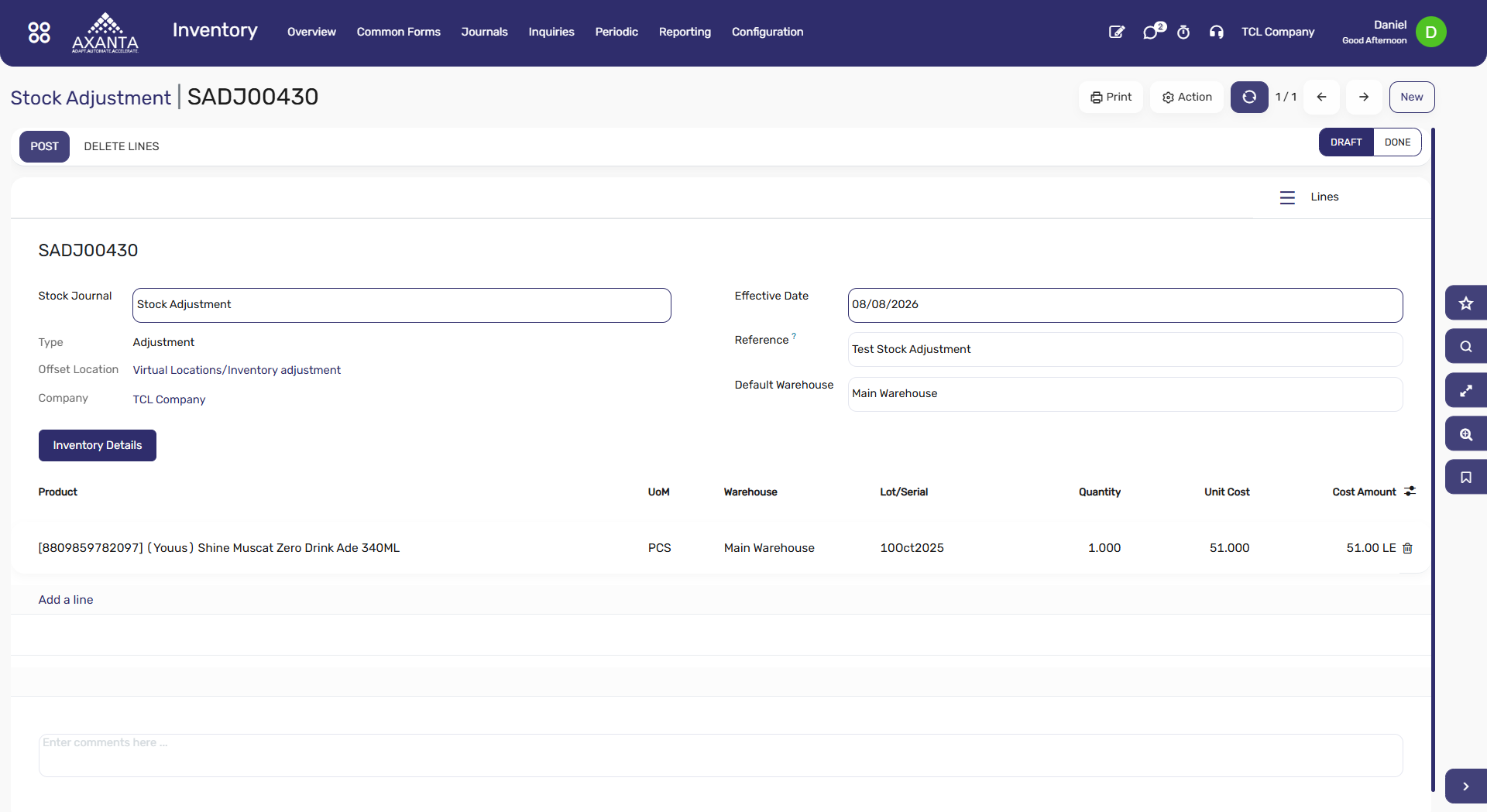Open chat messages icon with badge
1487x812 pixels.
(x=1152, y=31)
